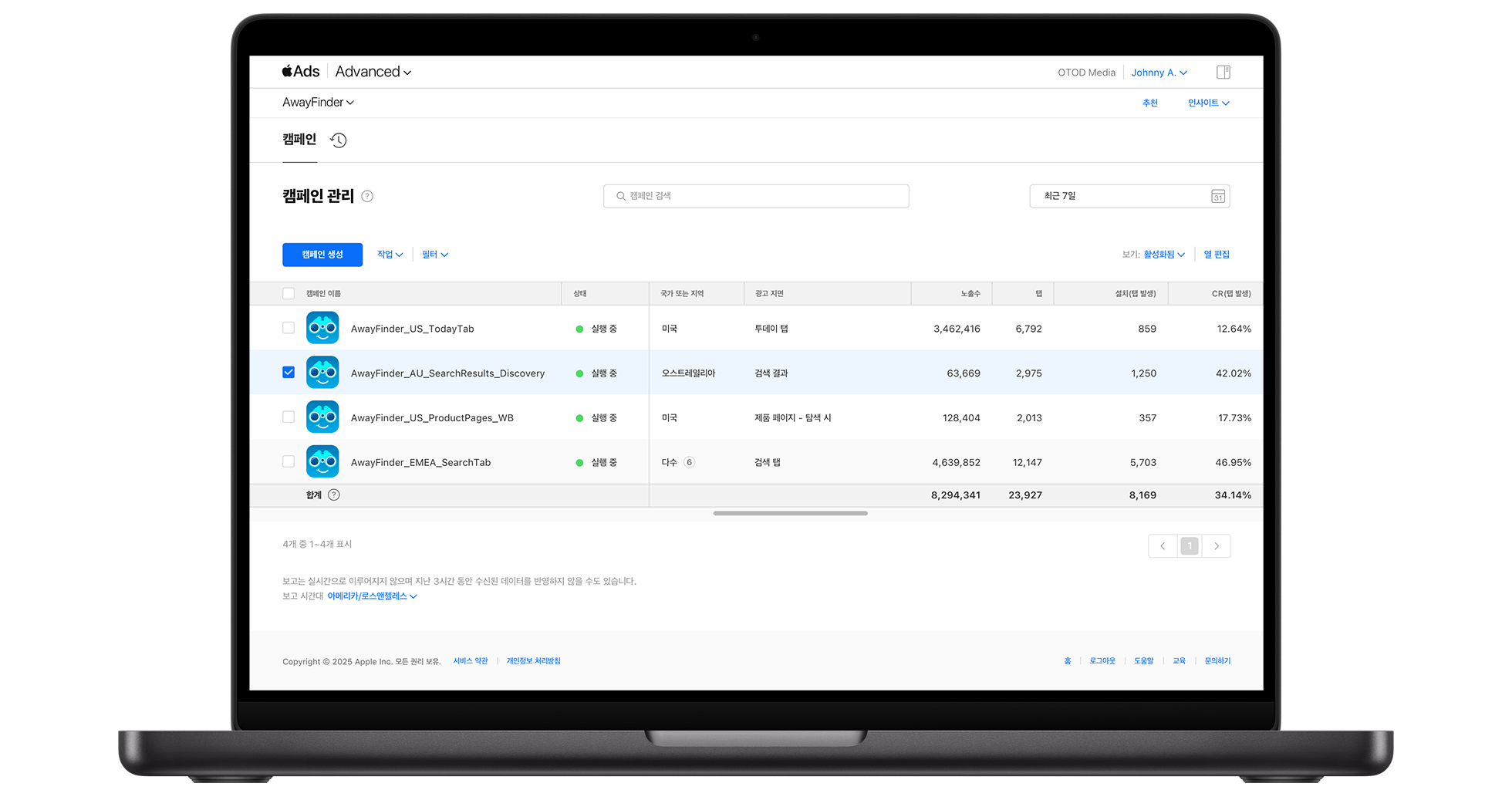
Task: Open campaign AwayFinder_AU_SearchResults_Discovery name
Action: (x=448, y=373)
